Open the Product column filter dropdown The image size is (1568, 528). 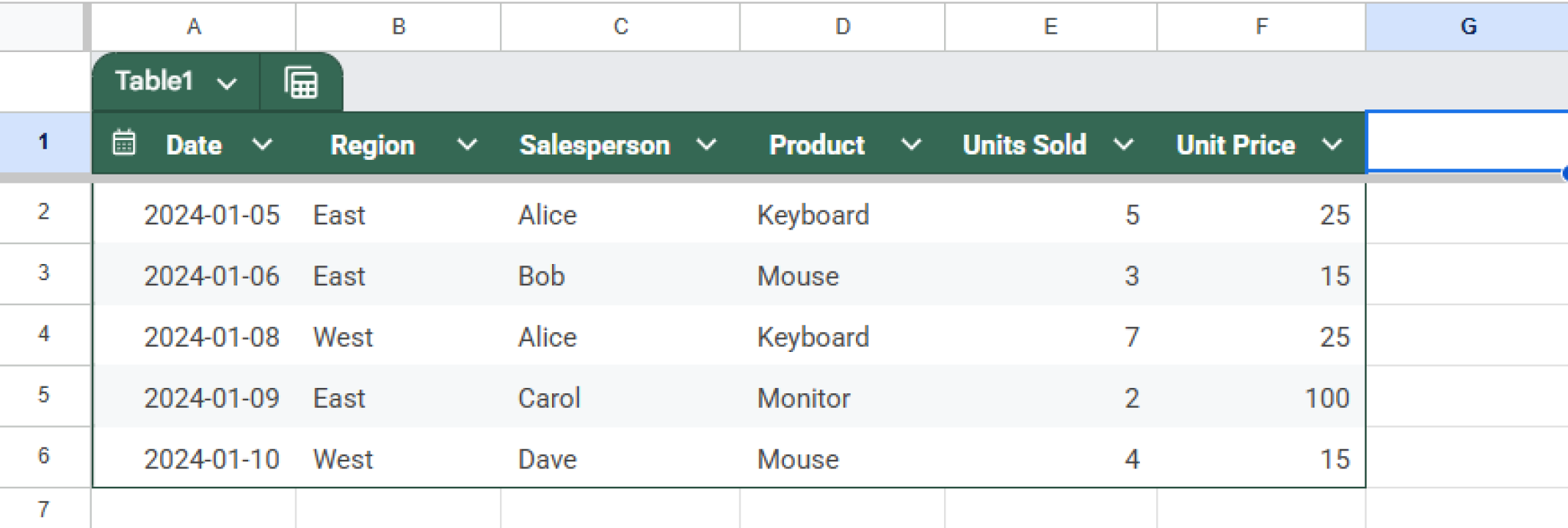pyautogui.click(x=912, y=145)
